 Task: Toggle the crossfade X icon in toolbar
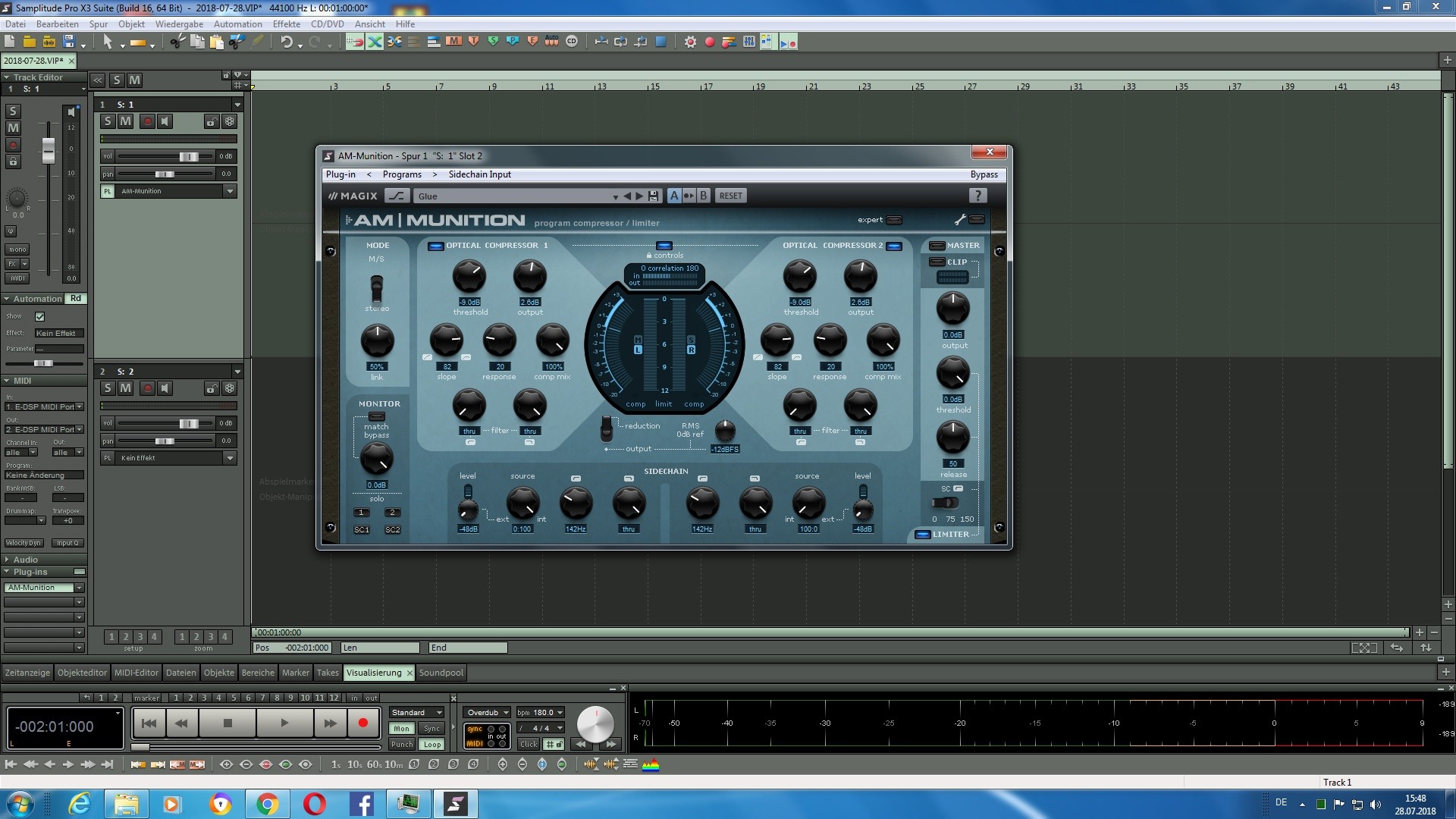(x=375, y=42)
